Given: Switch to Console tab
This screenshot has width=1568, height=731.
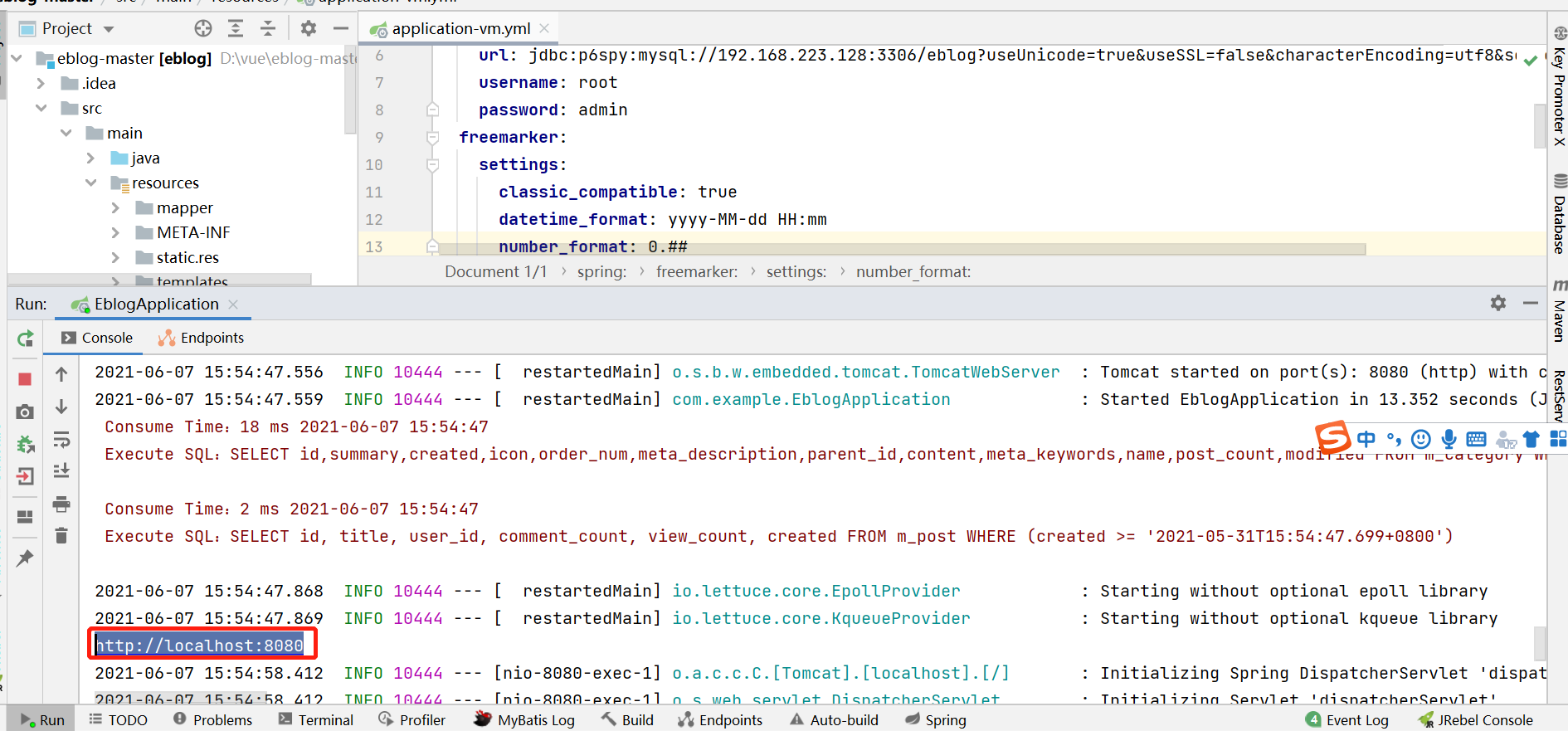Looking at the screenshot, I should tap(97, 338).
